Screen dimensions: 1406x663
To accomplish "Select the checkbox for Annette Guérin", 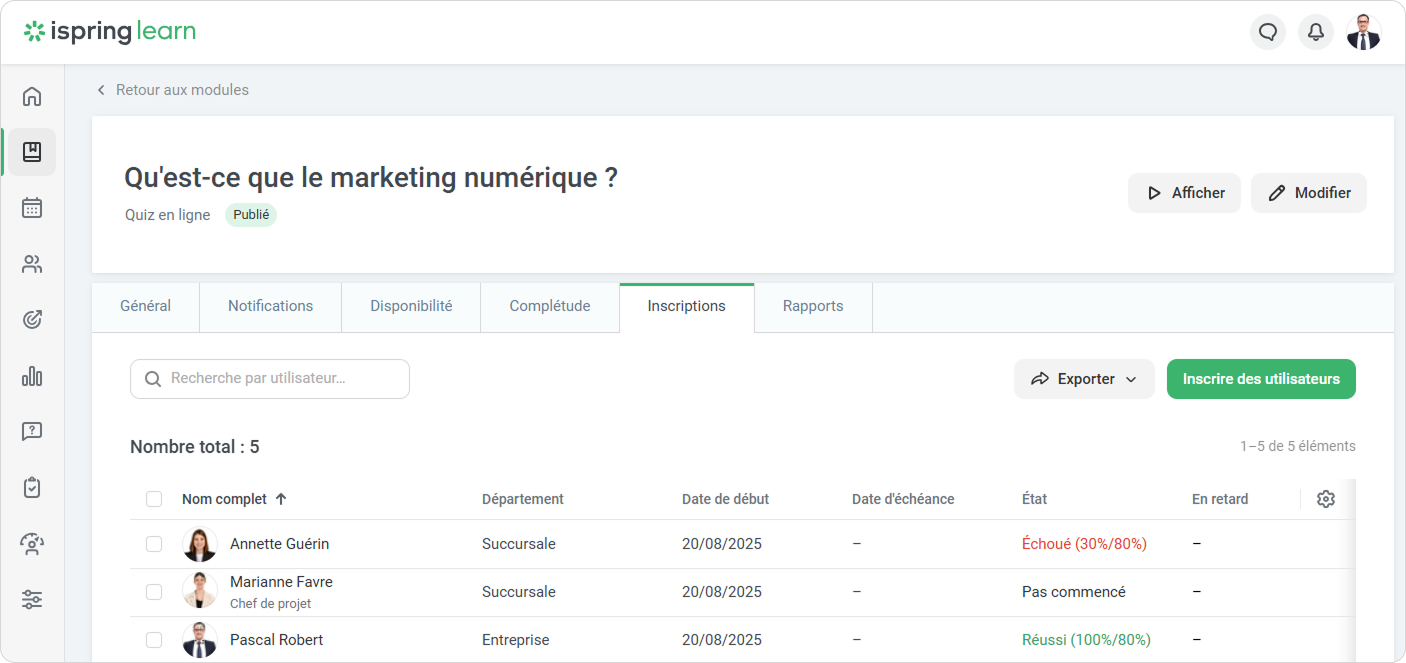I will [154, 544].
